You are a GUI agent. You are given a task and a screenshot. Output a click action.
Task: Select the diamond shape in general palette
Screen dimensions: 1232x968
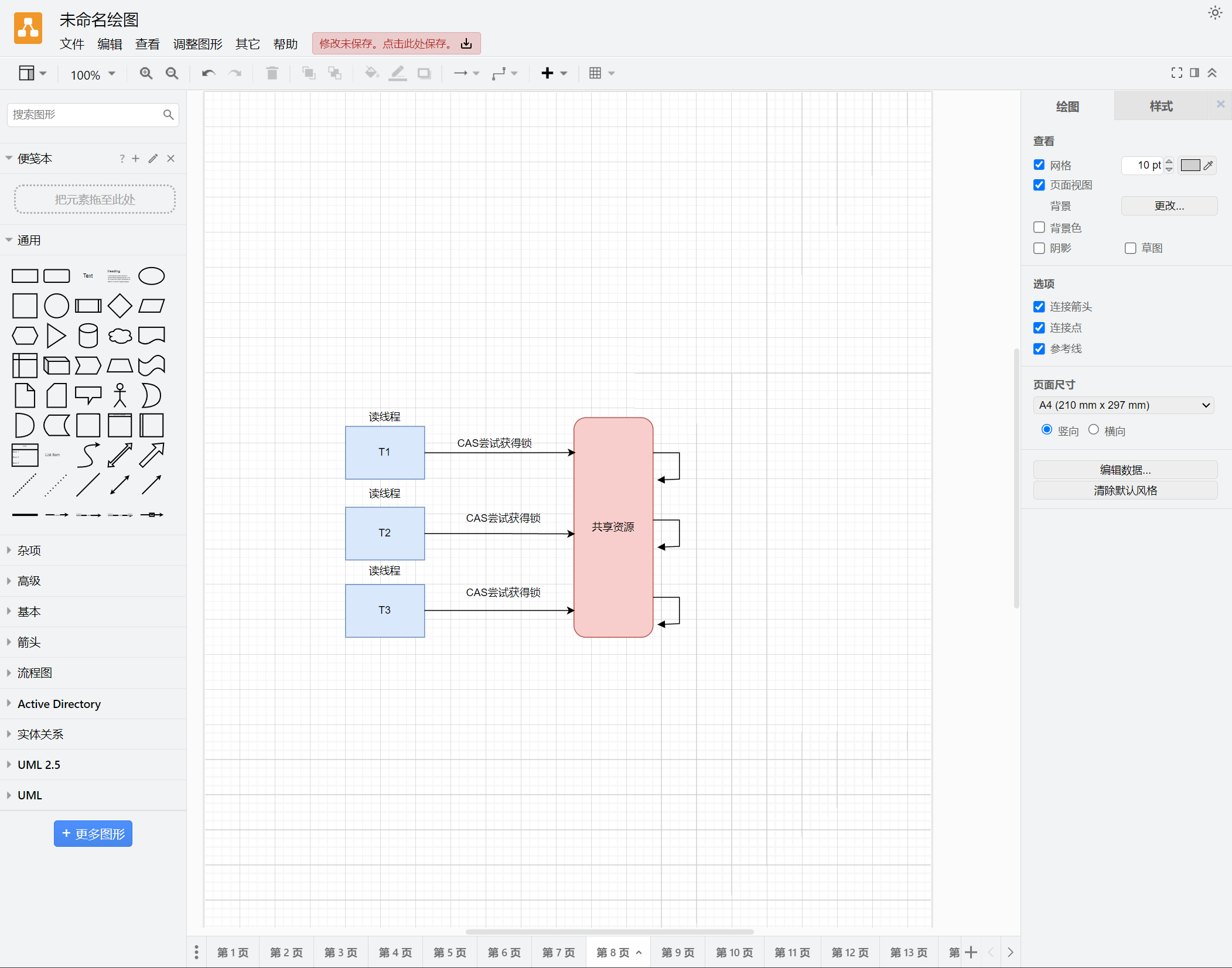coord(120,306)
